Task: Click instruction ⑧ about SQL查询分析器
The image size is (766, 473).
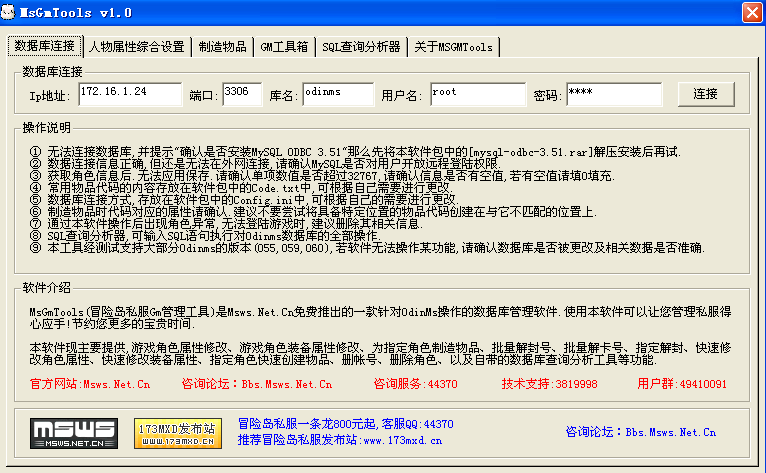Action: click(x=205, y=236)
